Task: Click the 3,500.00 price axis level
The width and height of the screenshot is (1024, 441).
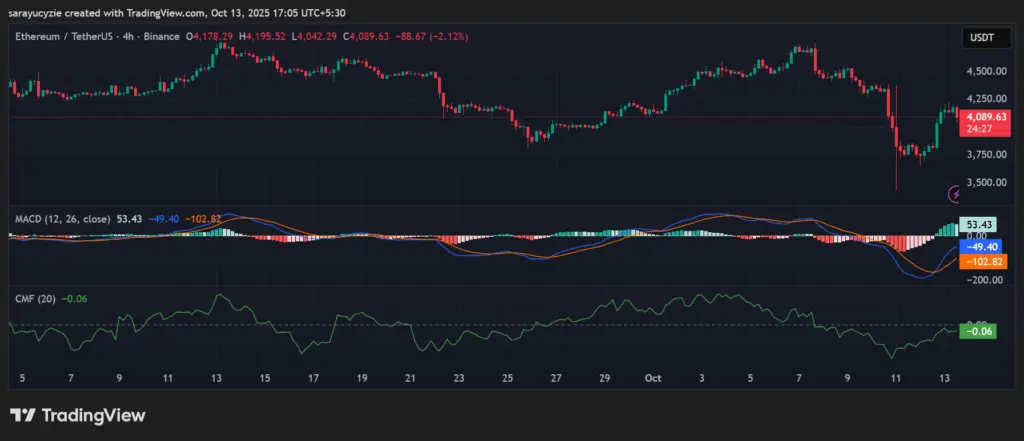Action: click(985, 183)
